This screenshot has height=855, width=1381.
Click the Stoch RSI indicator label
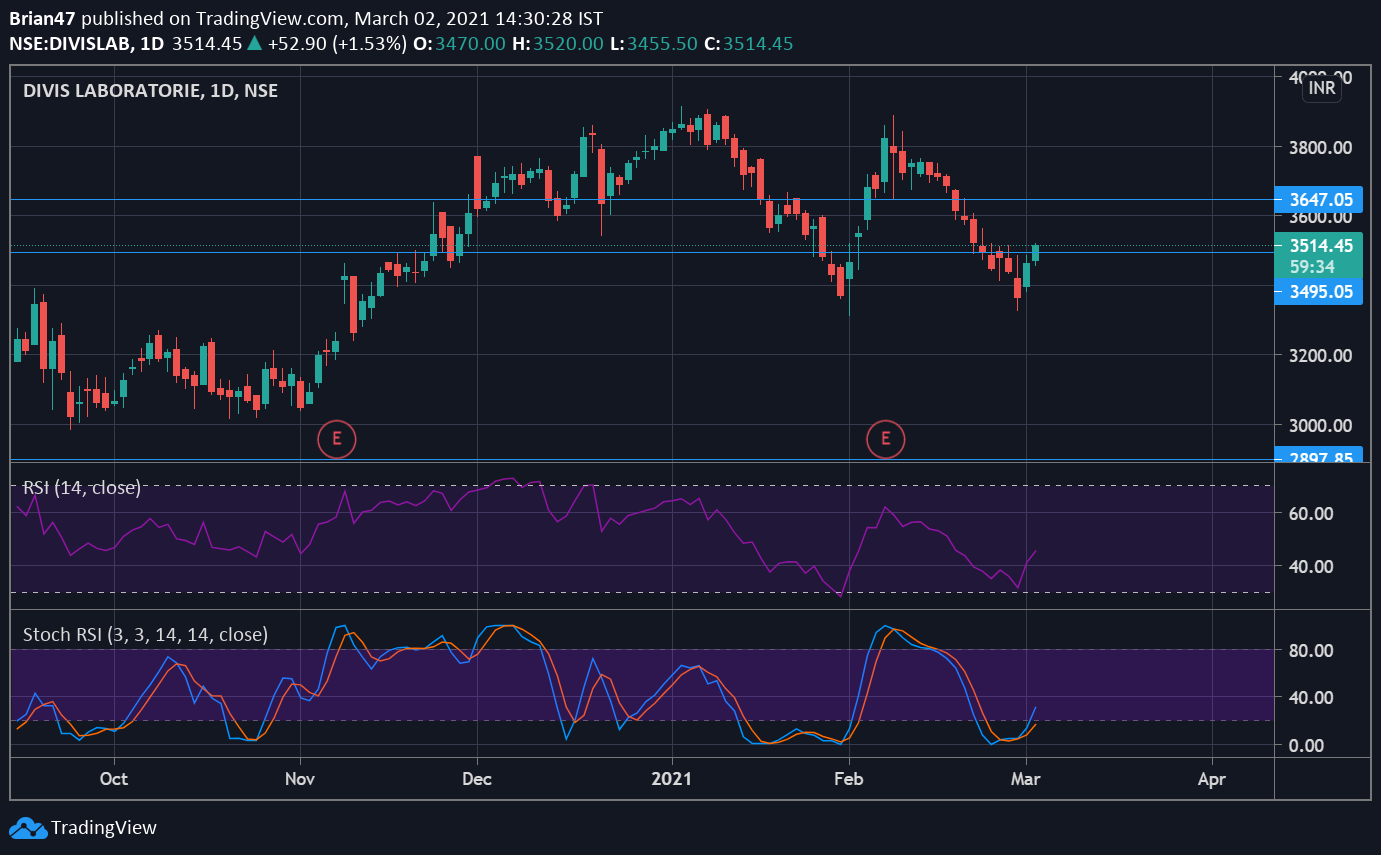tap(145, 634)
